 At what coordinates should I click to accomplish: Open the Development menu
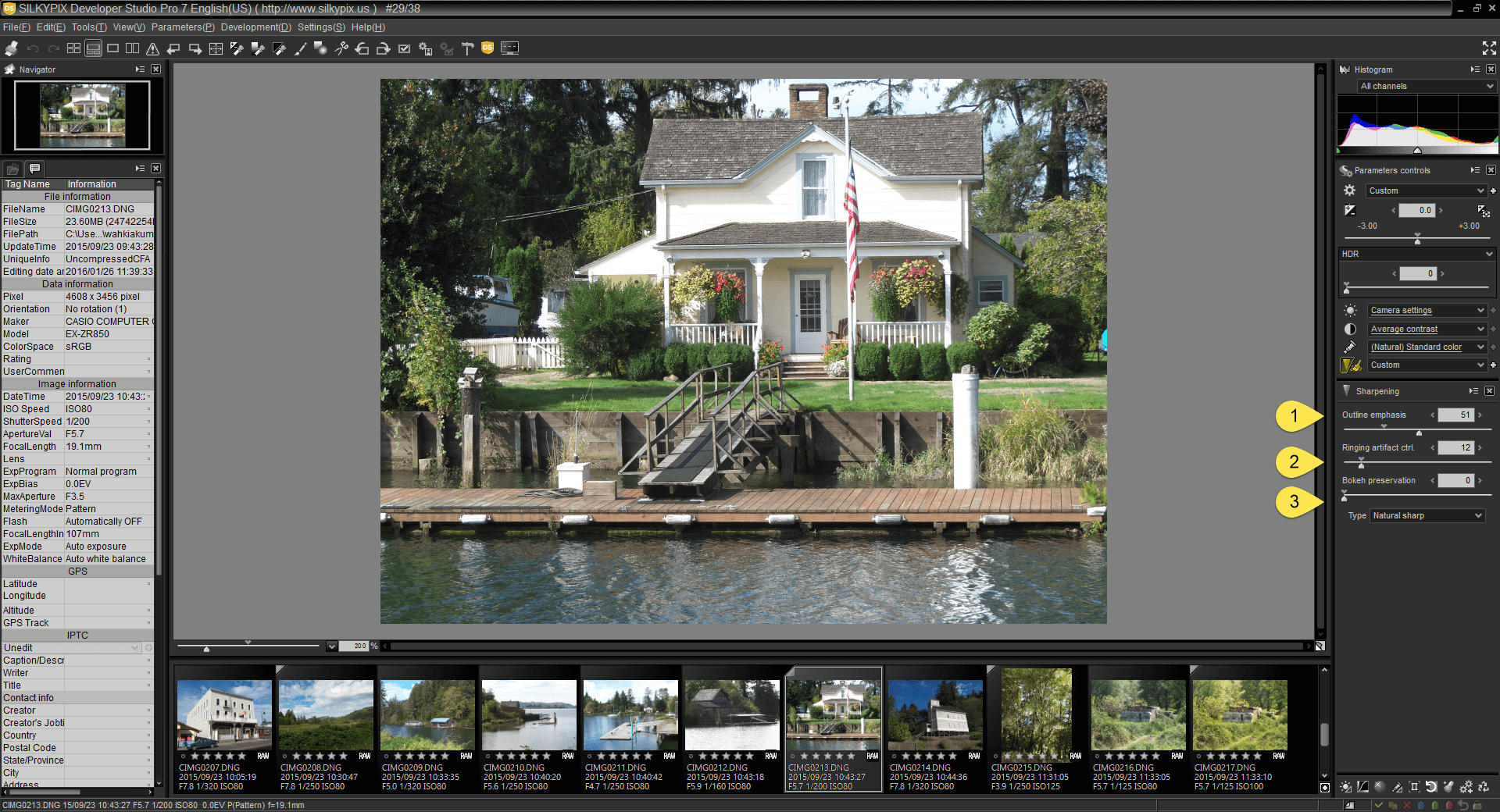pyautogui.click(x=255, y=27)
